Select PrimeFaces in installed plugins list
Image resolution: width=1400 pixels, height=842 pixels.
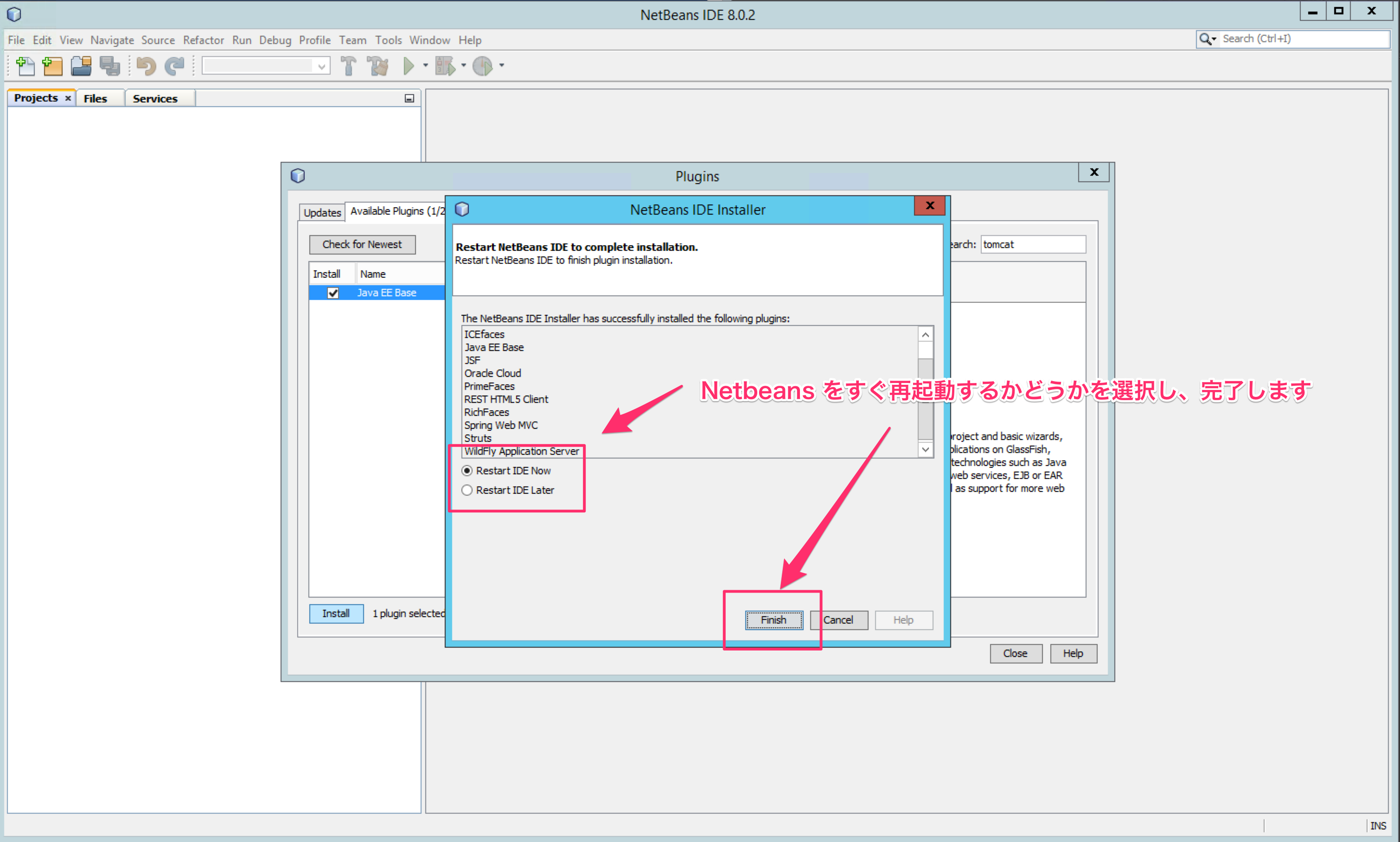[x=489, y=386]
